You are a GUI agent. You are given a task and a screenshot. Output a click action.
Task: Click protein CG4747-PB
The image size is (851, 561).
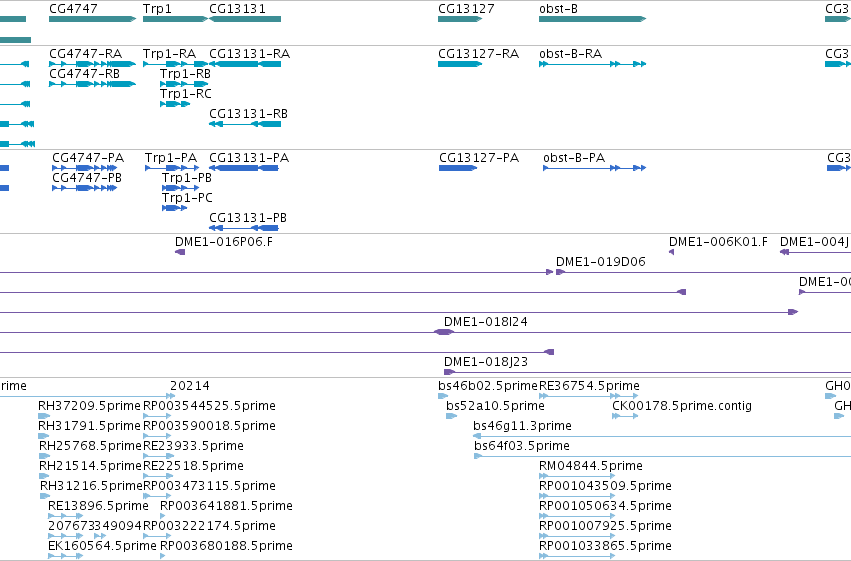(84, 188)
